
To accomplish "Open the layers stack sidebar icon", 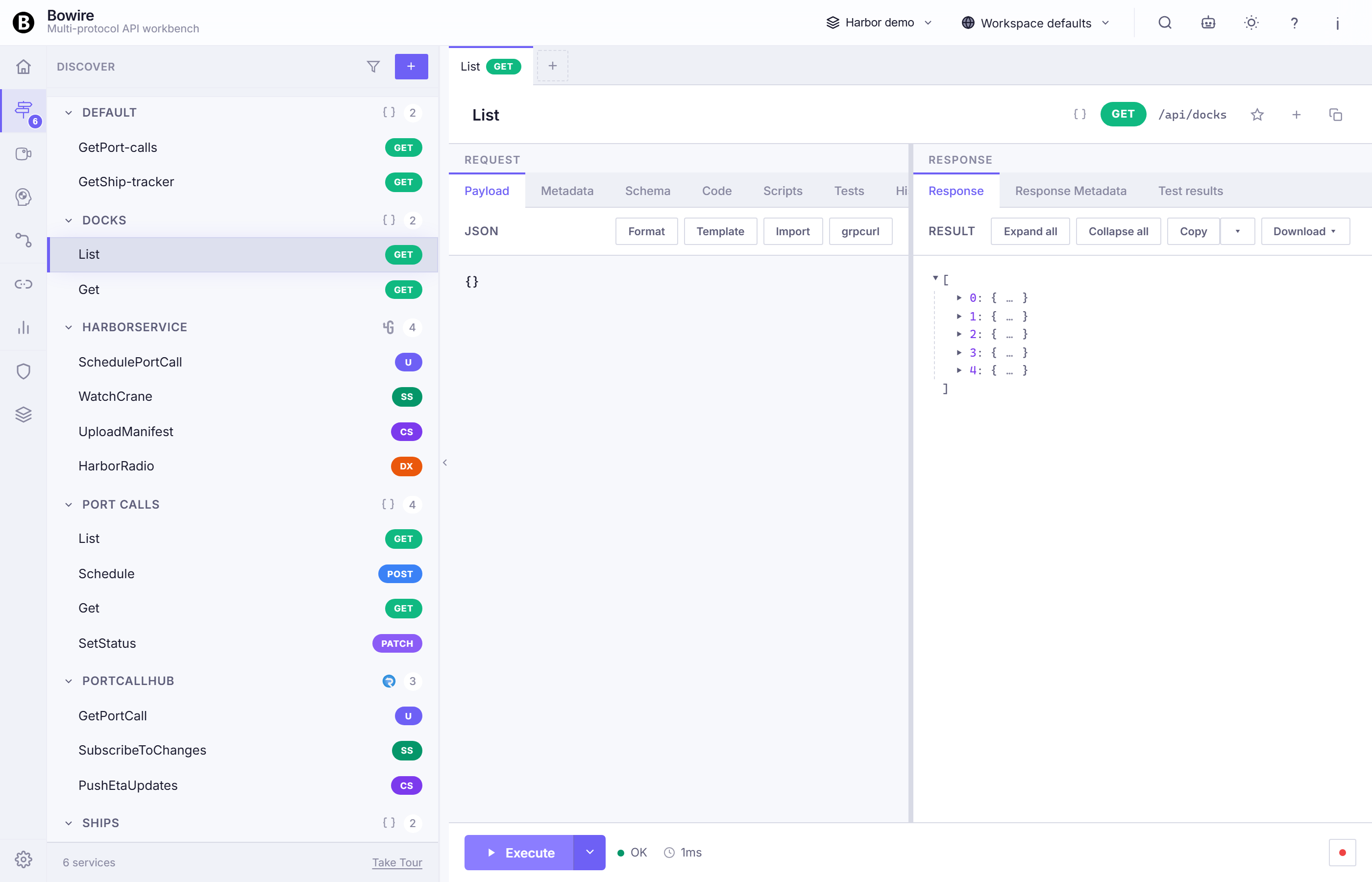I will coord(23,415).
